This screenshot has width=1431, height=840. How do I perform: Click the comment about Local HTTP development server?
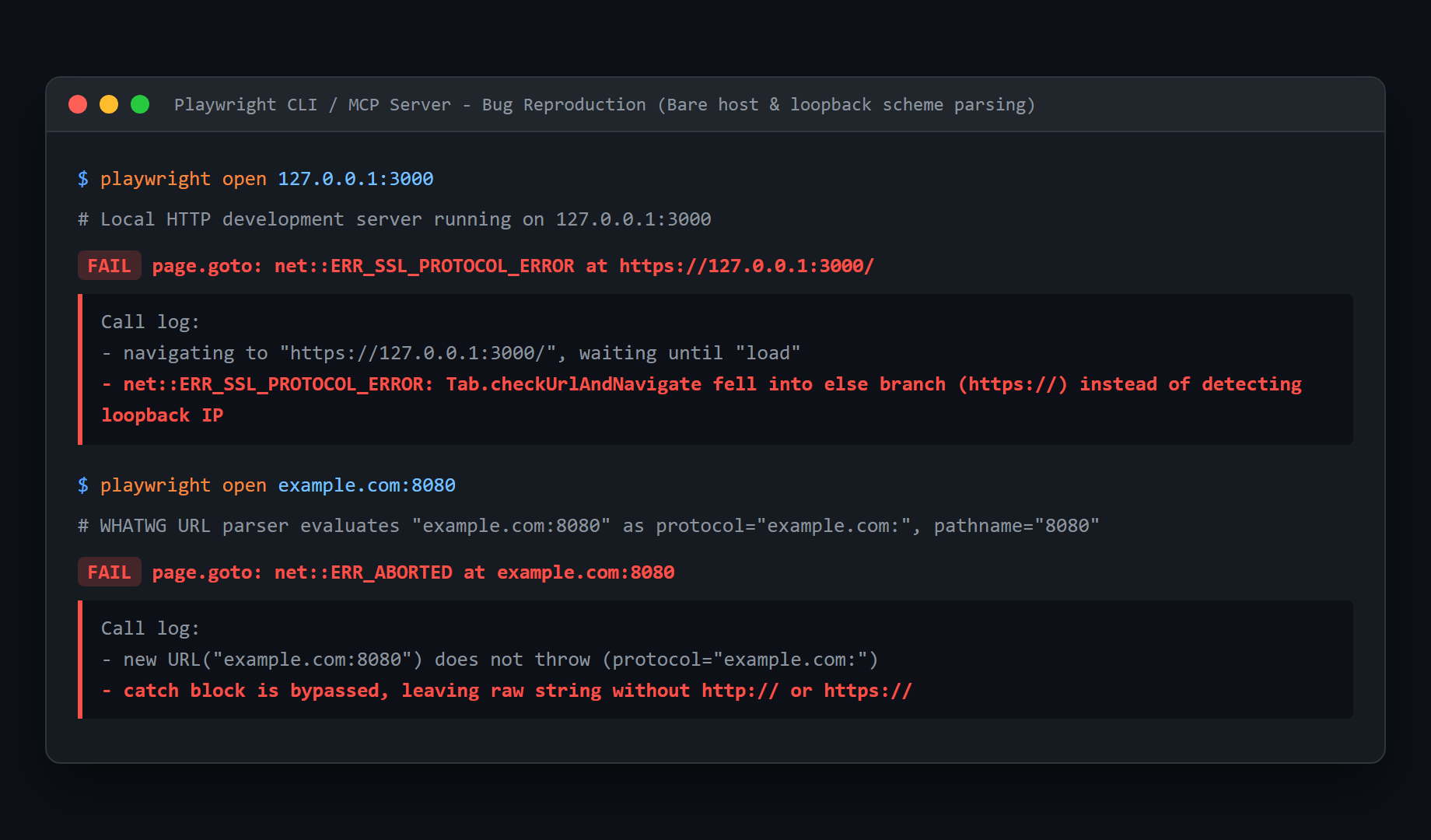[394, 219]
